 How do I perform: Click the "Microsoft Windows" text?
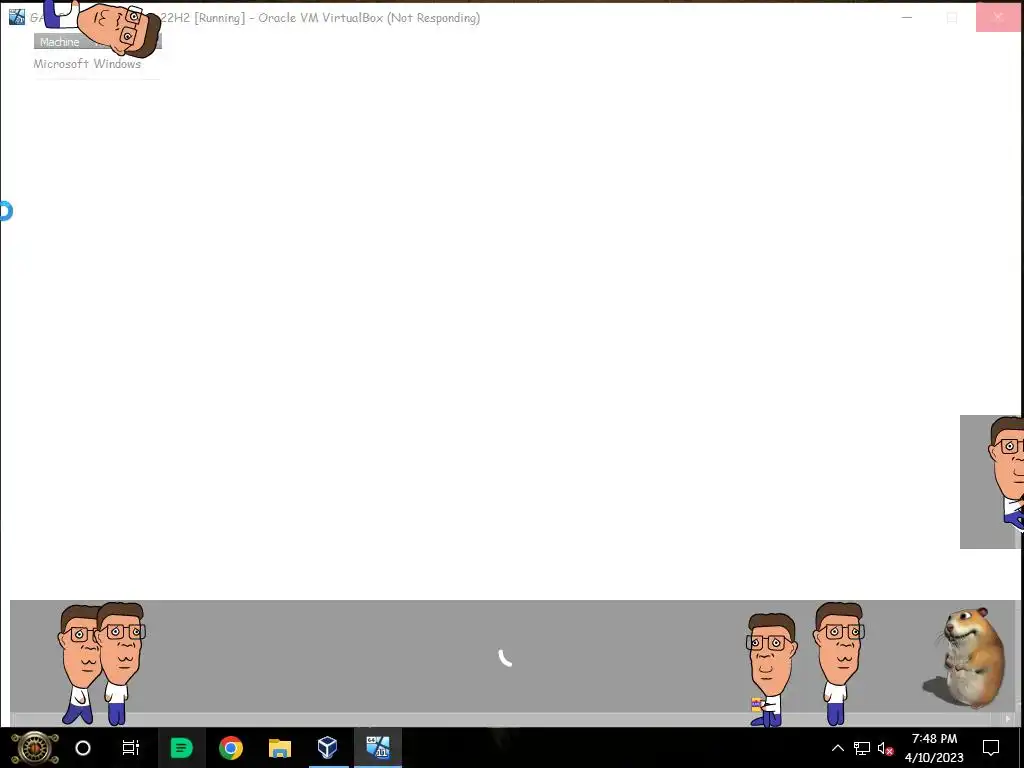pyautogui.click(x=87, y=64)
